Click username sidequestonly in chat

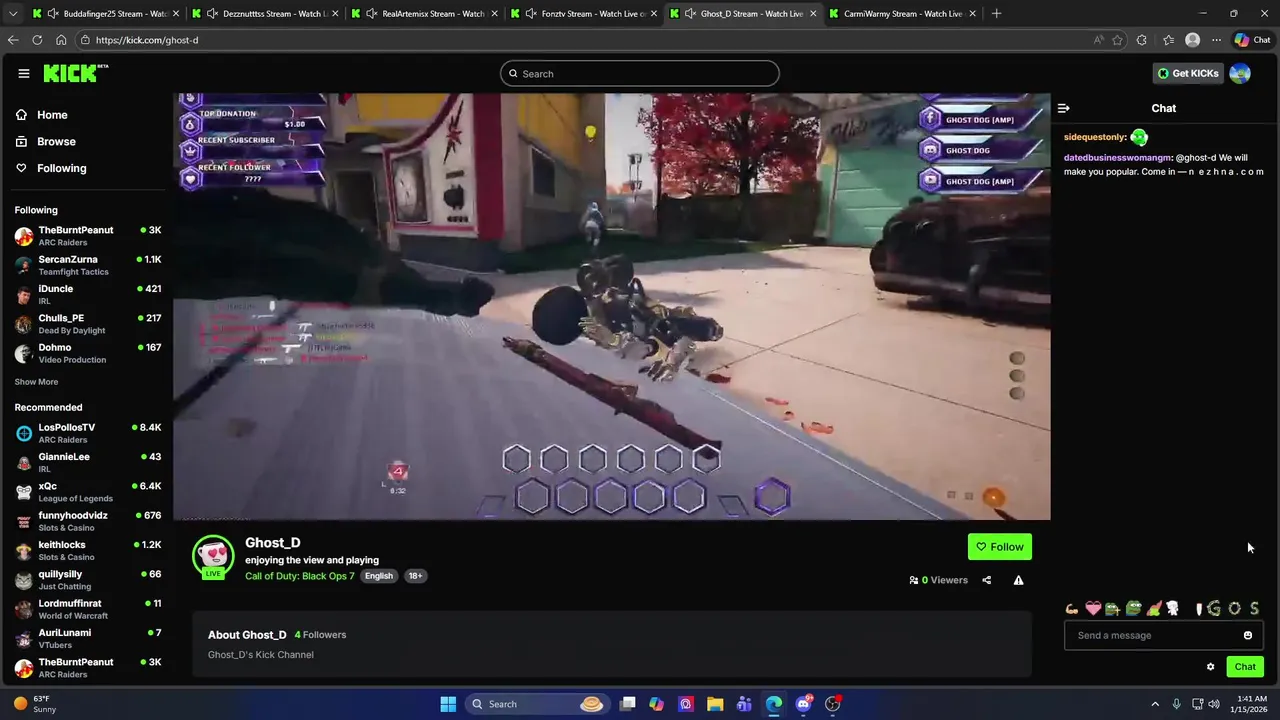tap(1094, 137)
